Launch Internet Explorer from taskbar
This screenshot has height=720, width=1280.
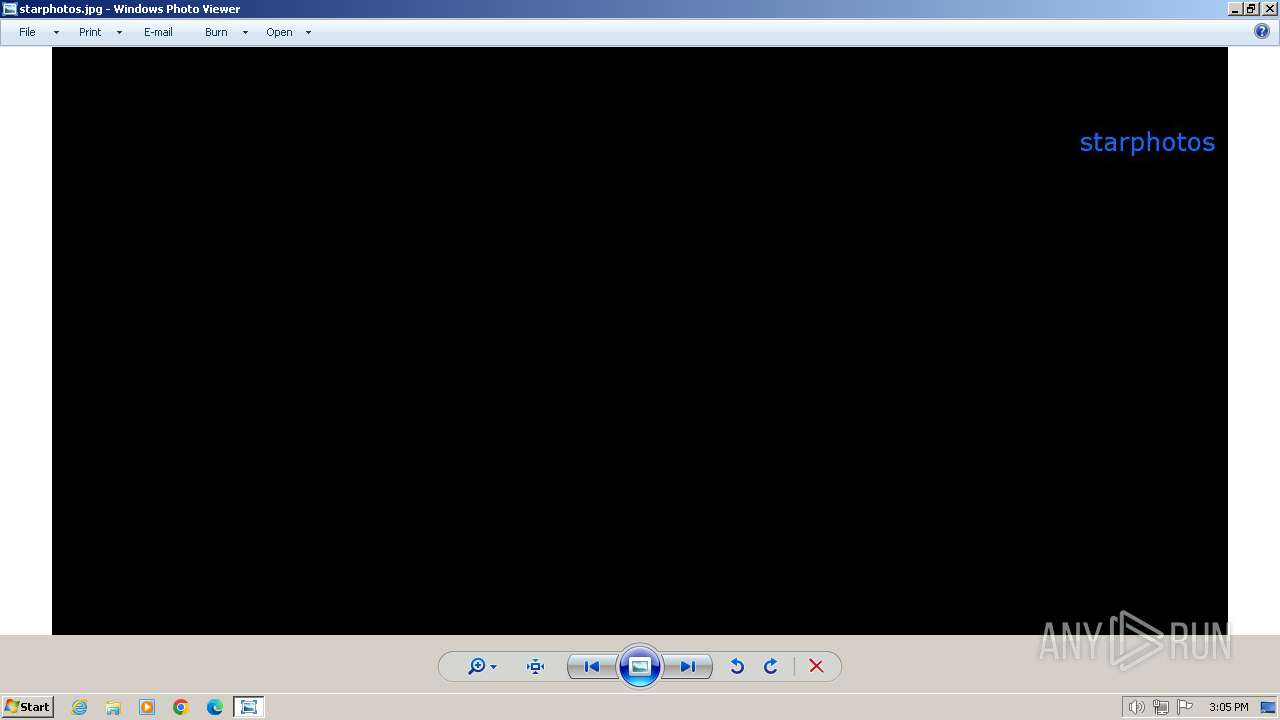coord(79,707)
